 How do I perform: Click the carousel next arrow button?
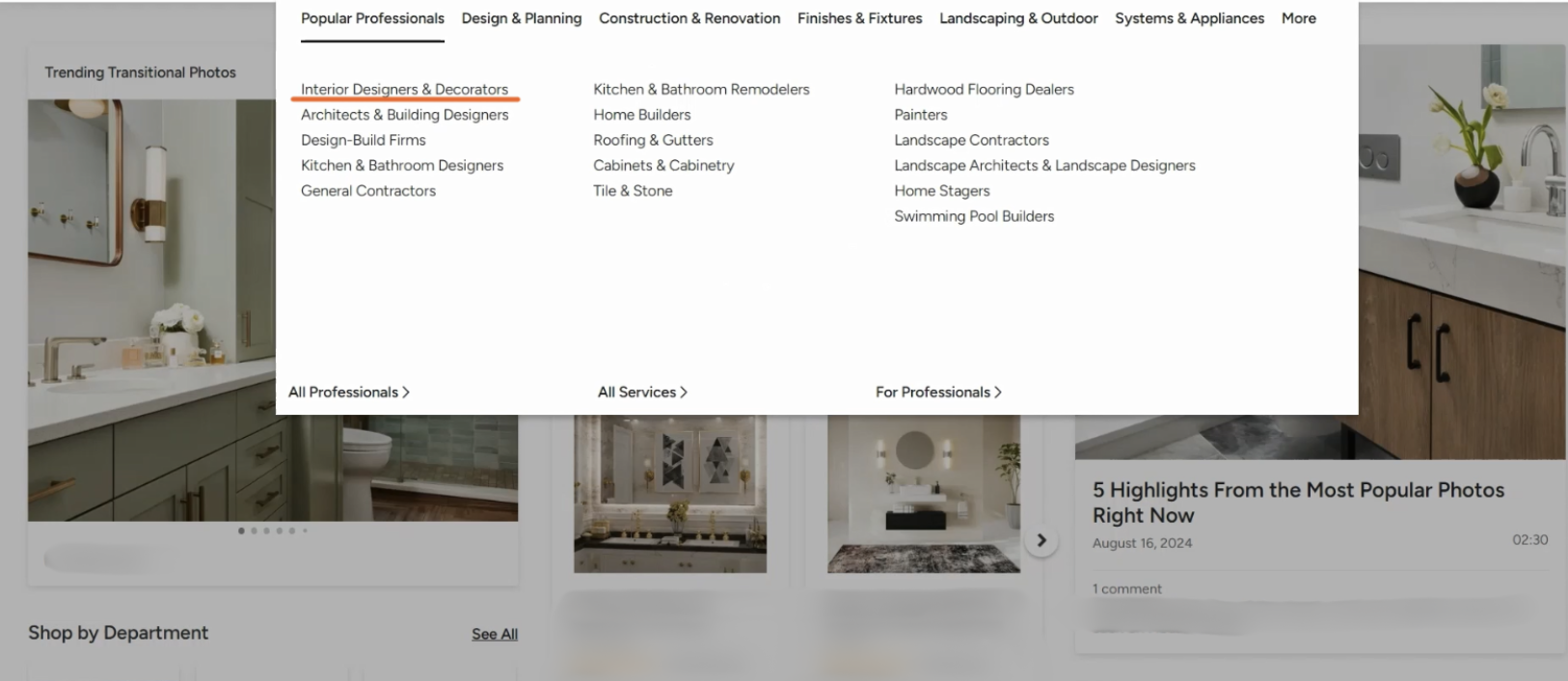tap(1041, 540)
